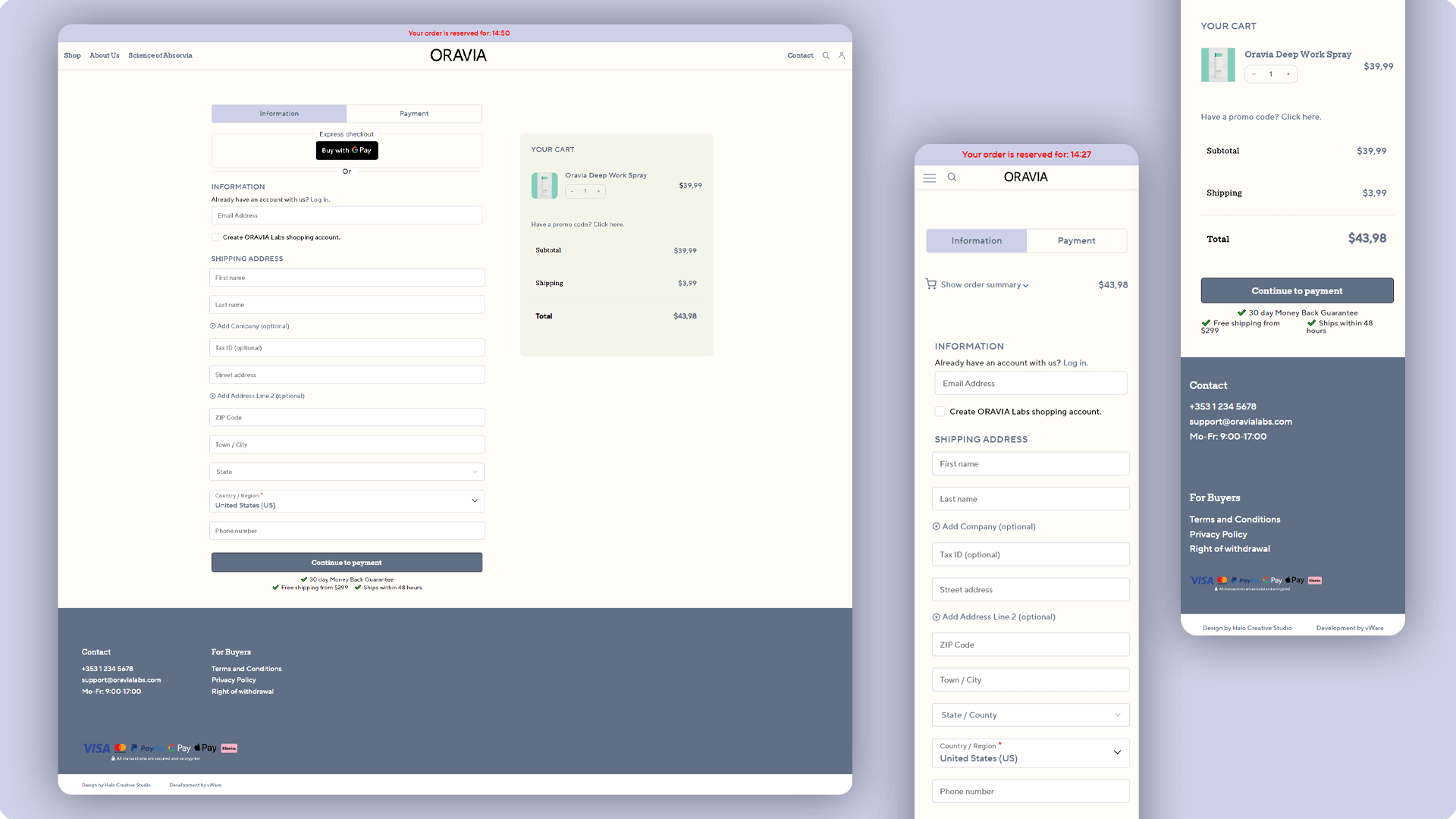Open Country / Region dropdown in mobile form
This screenshot has height=819, width=1456.
1031,753
